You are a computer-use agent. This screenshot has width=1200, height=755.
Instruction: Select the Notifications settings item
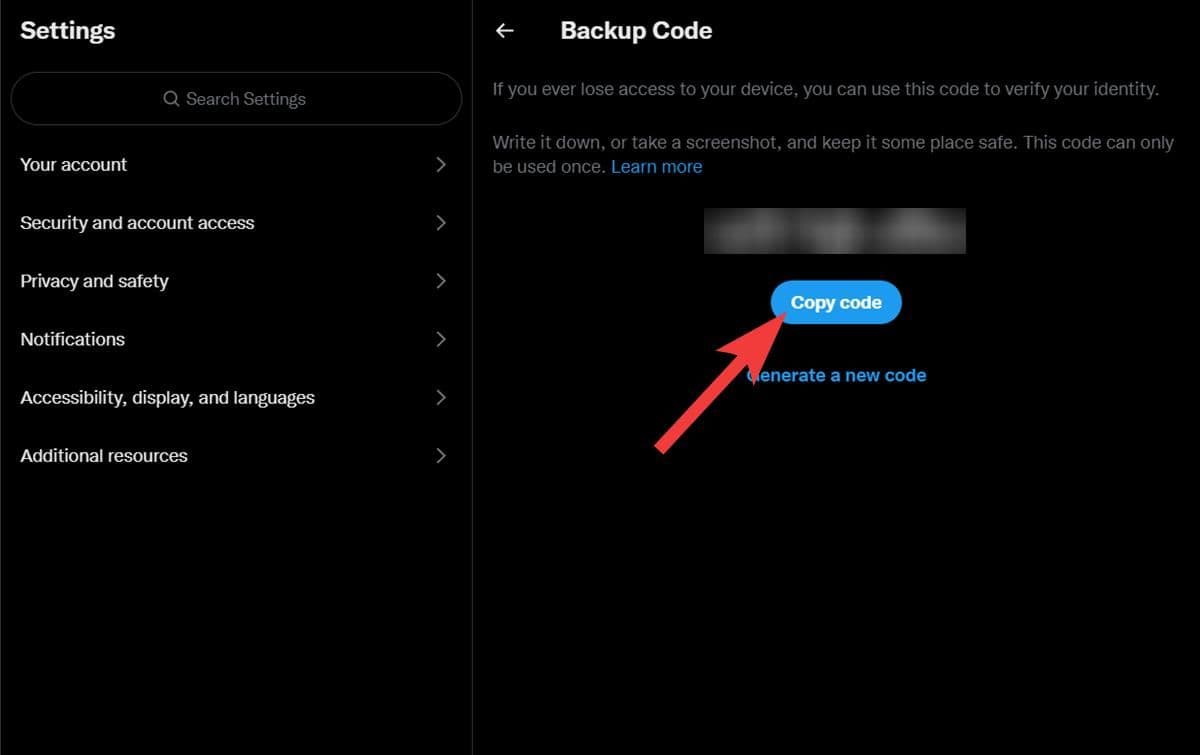[x=72, y=339]
